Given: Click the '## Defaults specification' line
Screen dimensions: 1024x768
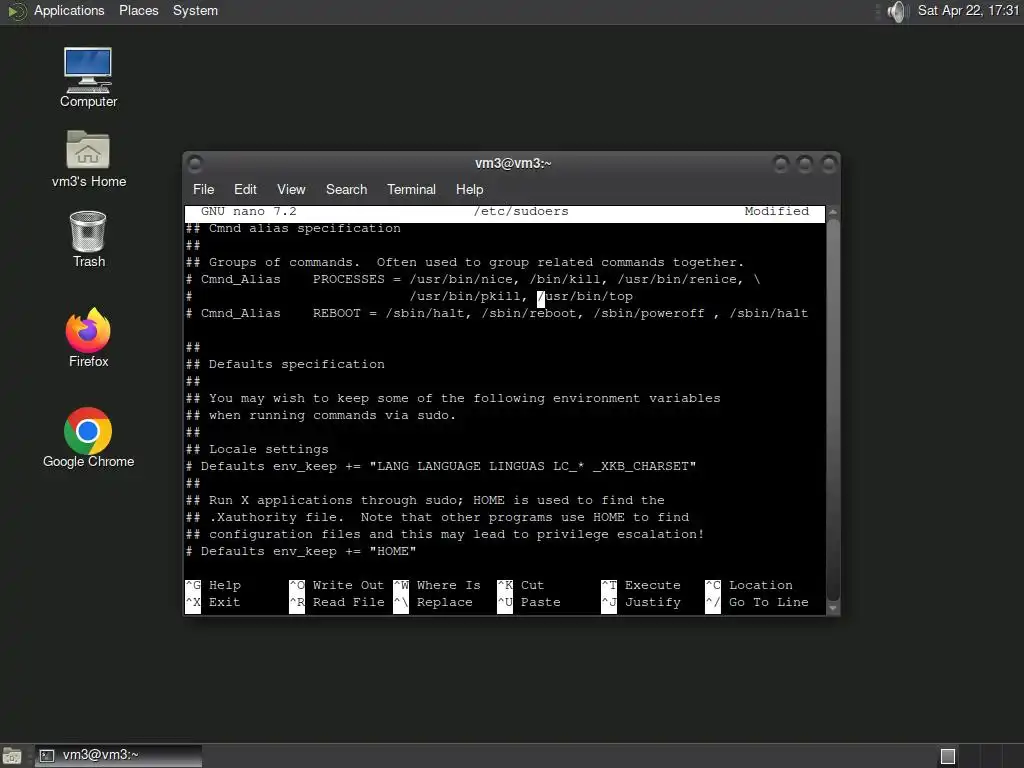Looking at the screenshot, I should (285, 364).
